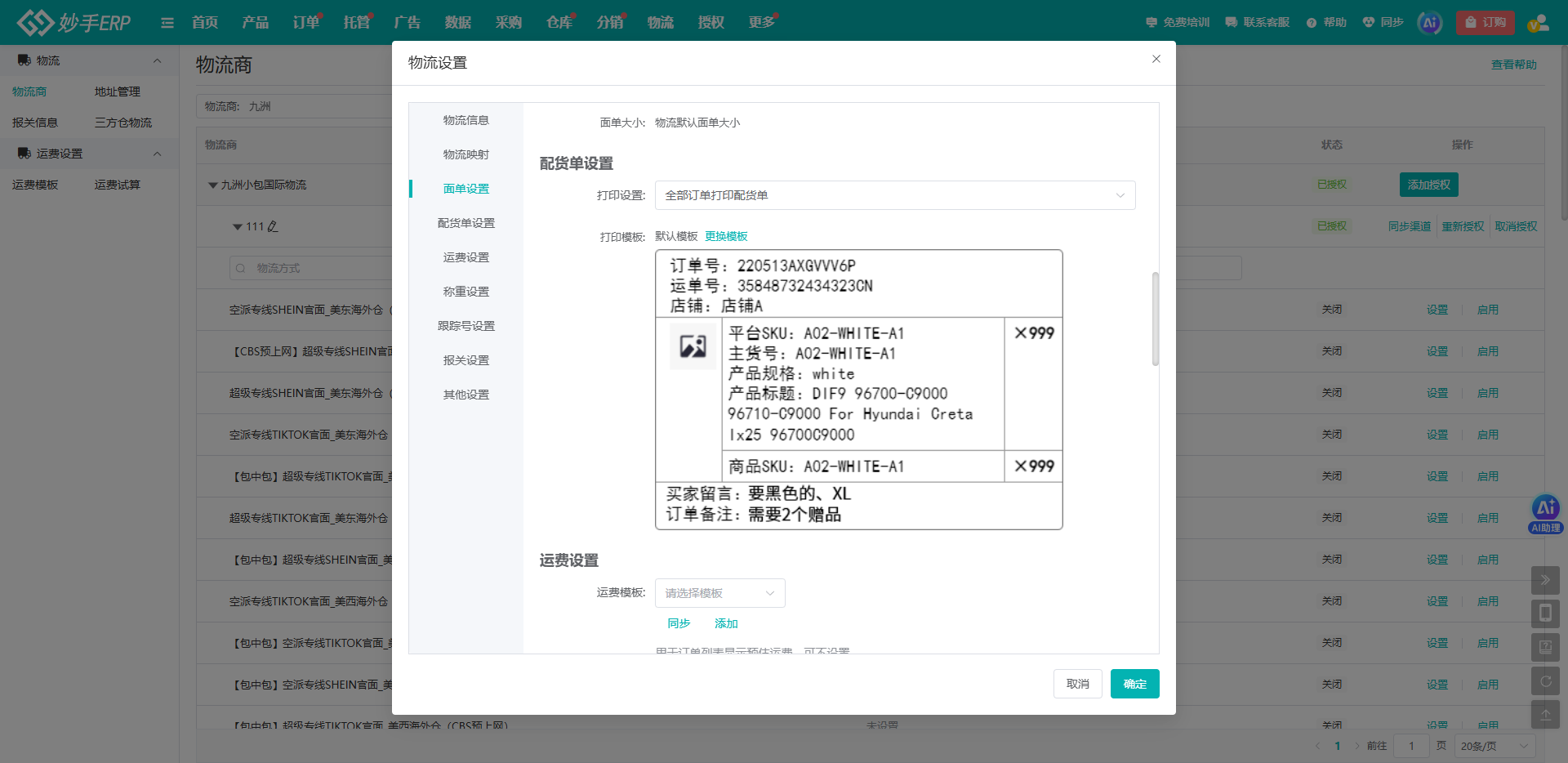Click the 订购 button

pos(1486,22)
